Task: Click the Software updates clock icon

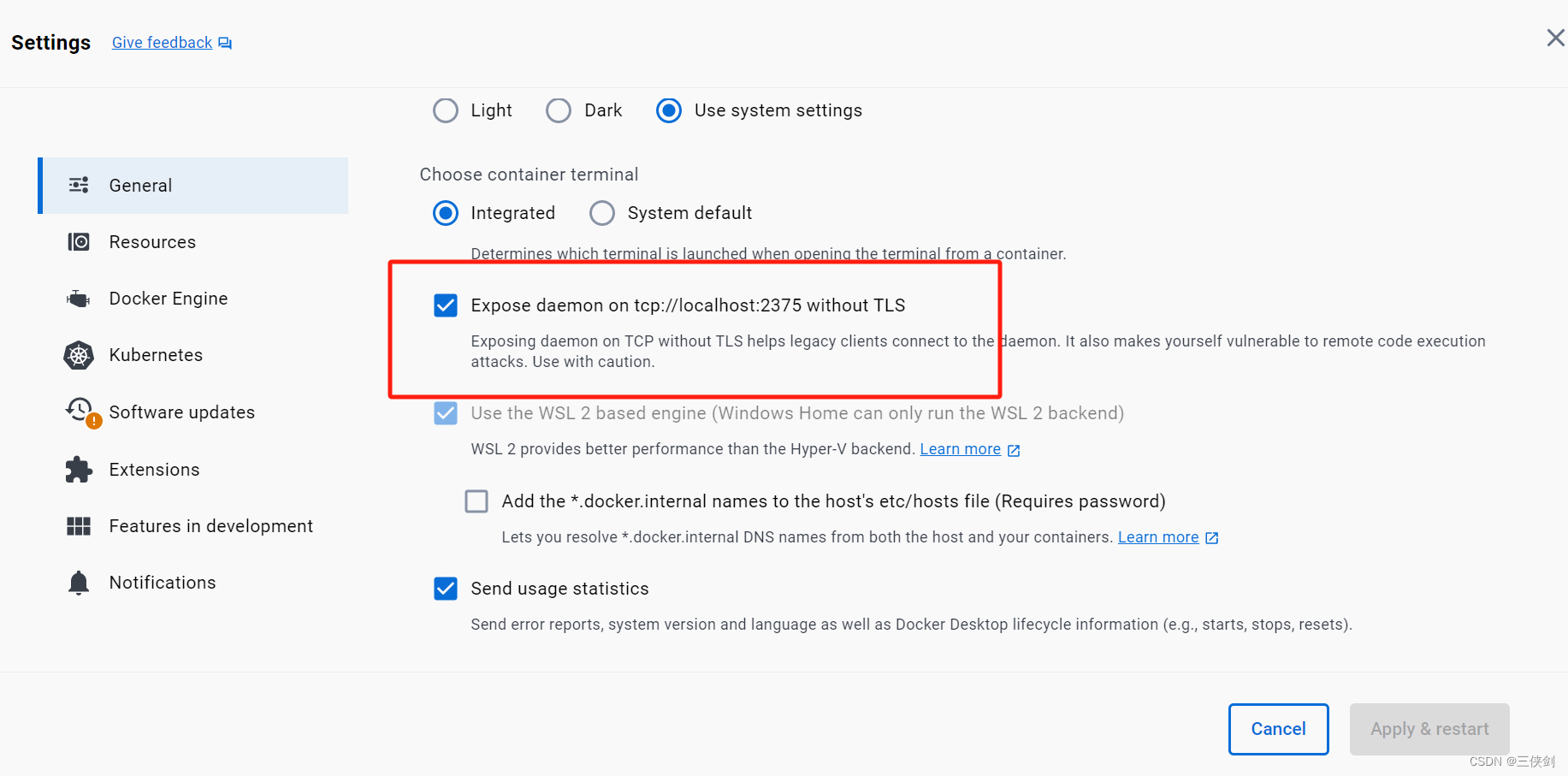Action: click(78, 412)
